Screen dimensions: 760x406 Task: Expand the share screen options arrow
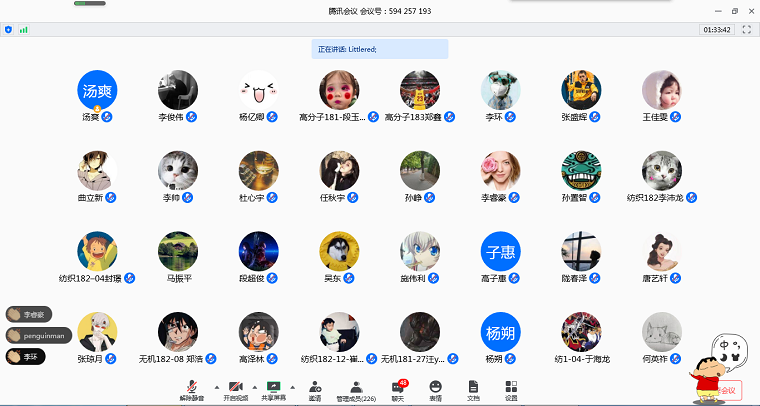coord(292,385)
